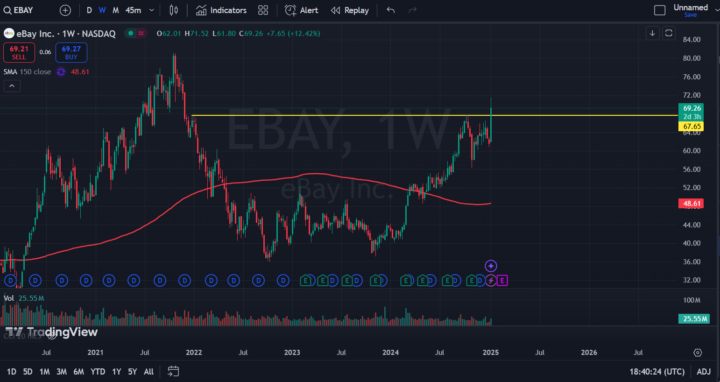720x382 pixels.
Task: Select the W weekly interval
Action: (102, 10)
